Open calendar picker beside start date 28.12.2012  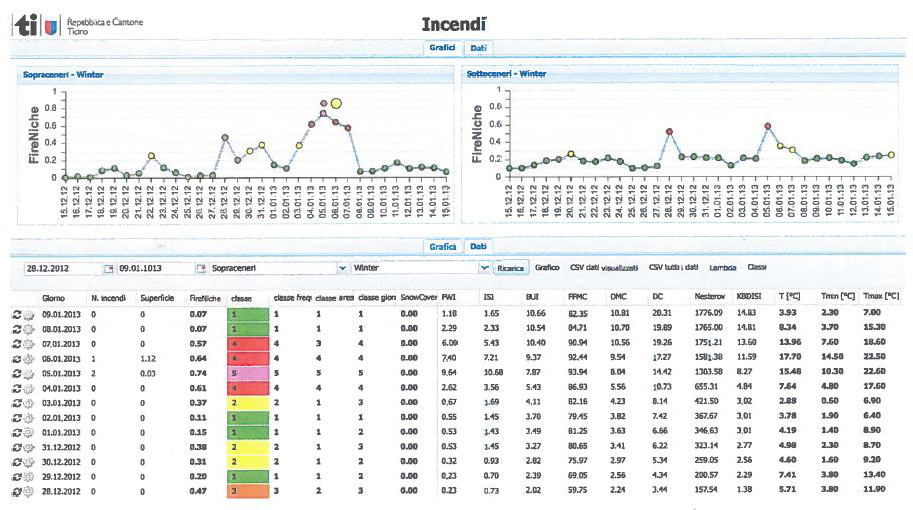109,268
